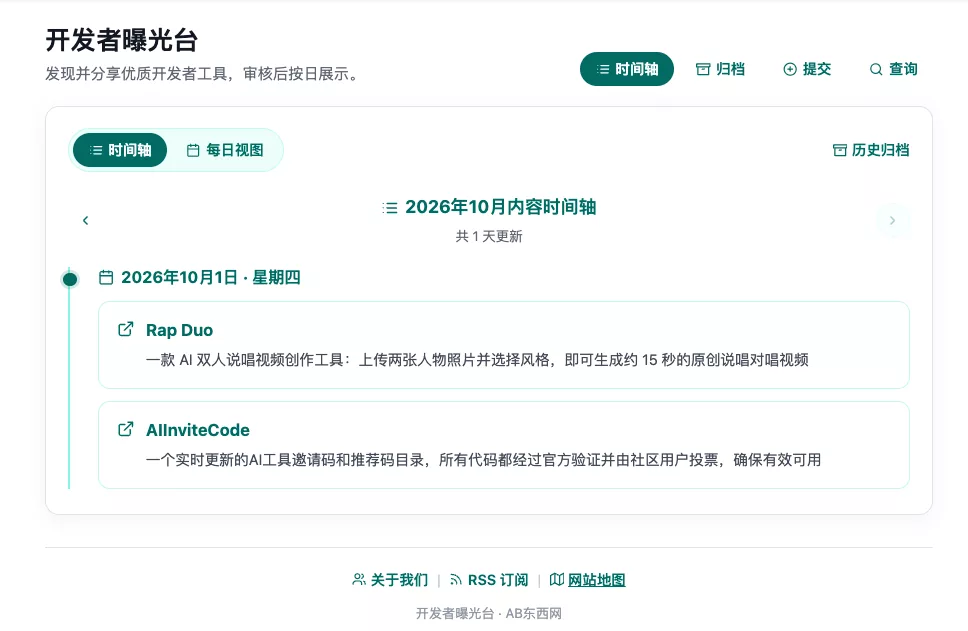Select the 时间轴 view toggle inside the card
The image size is (968, 631).
tap(120, 150)
